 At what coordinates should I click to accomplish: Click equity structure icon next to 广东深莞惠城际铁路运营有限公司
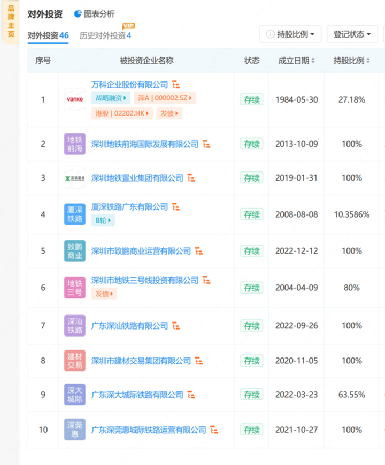click(x=214, y=430)
